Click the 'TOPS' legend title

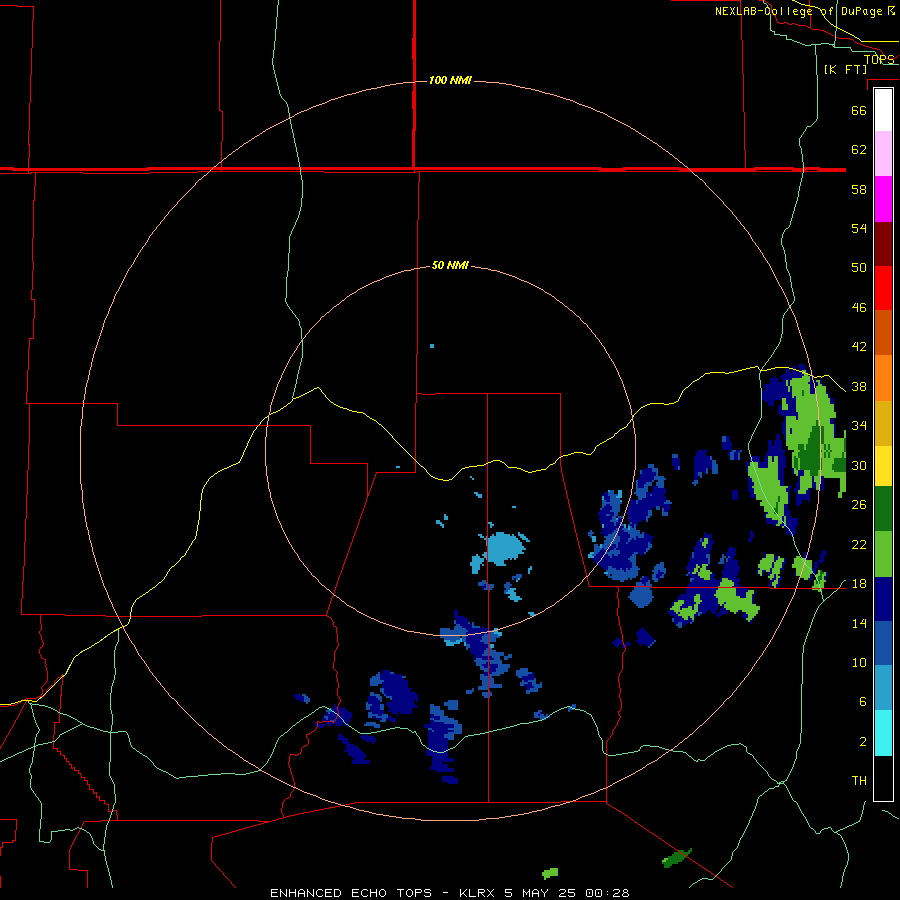879,59
